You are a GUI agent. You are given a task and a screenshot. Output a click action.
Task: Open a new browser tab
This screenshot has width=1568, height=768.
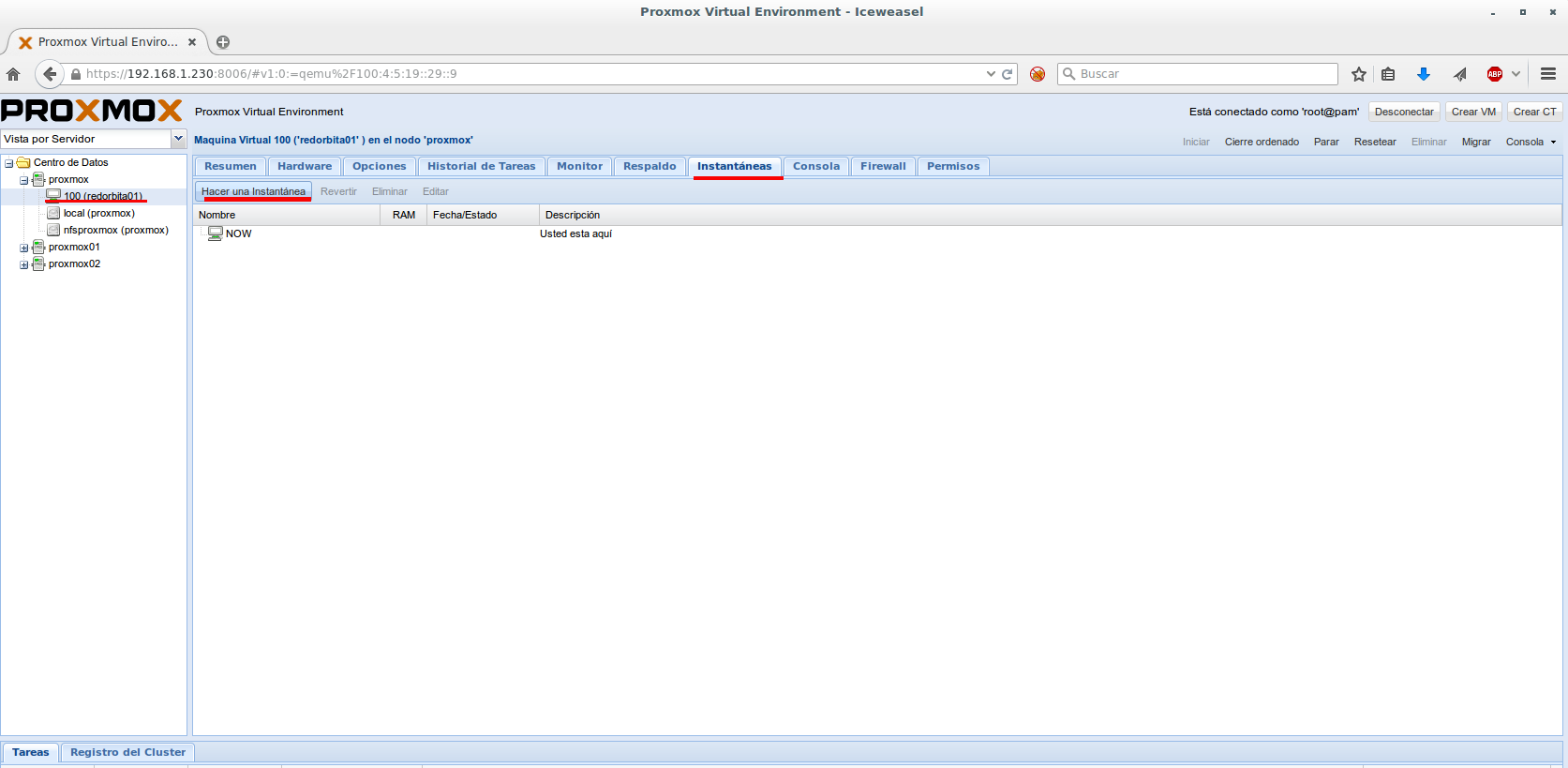coord(223,42)
